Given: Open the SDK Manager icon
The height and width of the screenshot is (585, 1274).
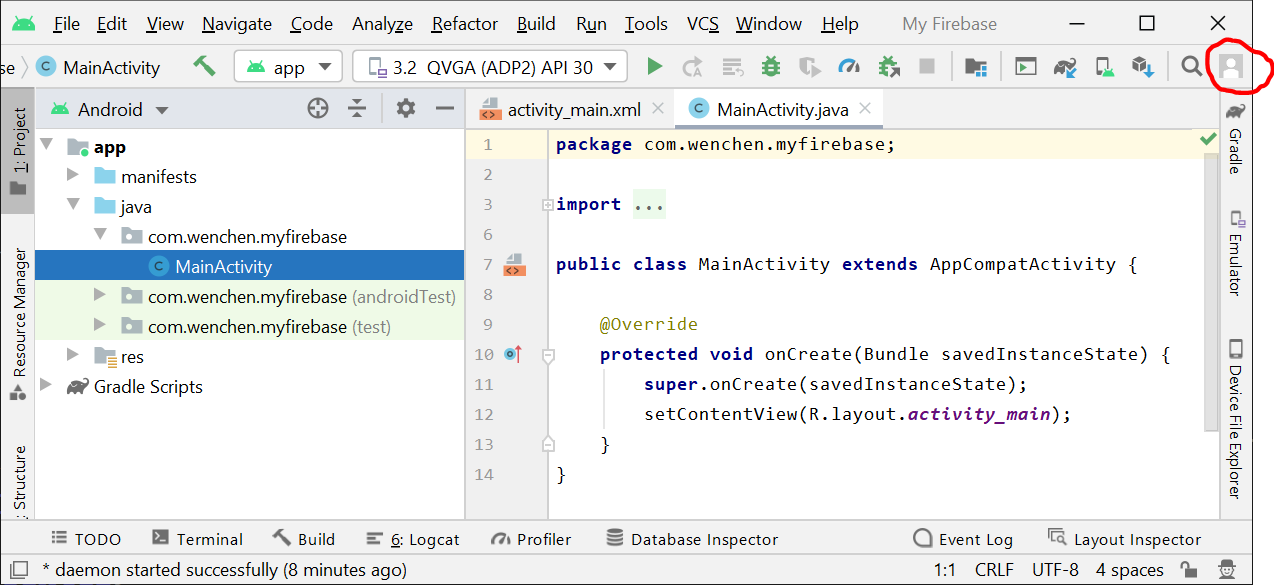Looking at the screenshot, I should pos(1143,67).
